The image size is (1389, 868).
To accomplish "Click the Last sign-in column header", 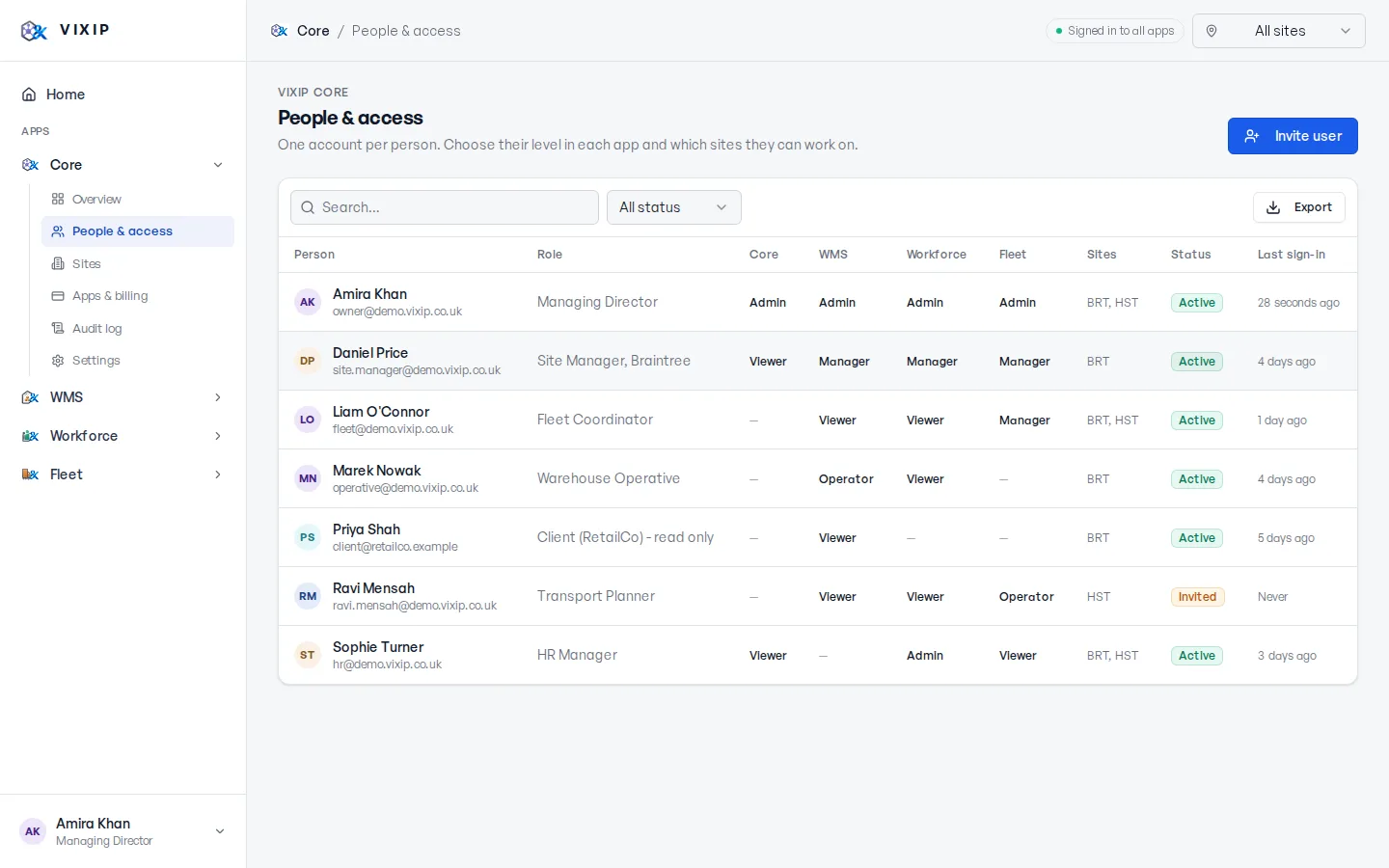I will [x=1292, y=255].
